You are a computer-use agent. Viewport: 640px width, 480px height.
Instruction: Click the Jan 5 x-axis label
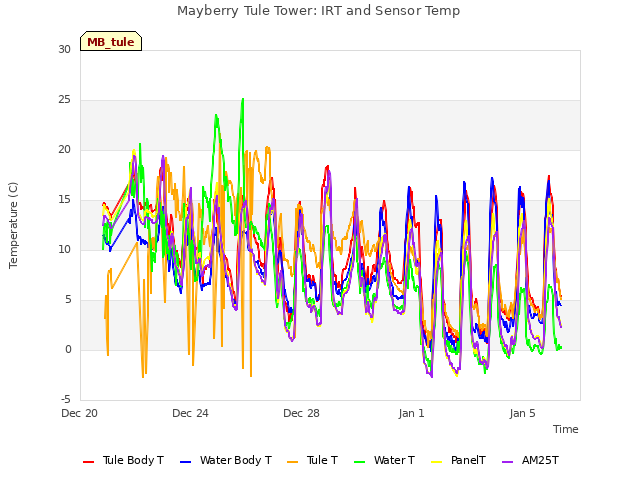(522, 413)
